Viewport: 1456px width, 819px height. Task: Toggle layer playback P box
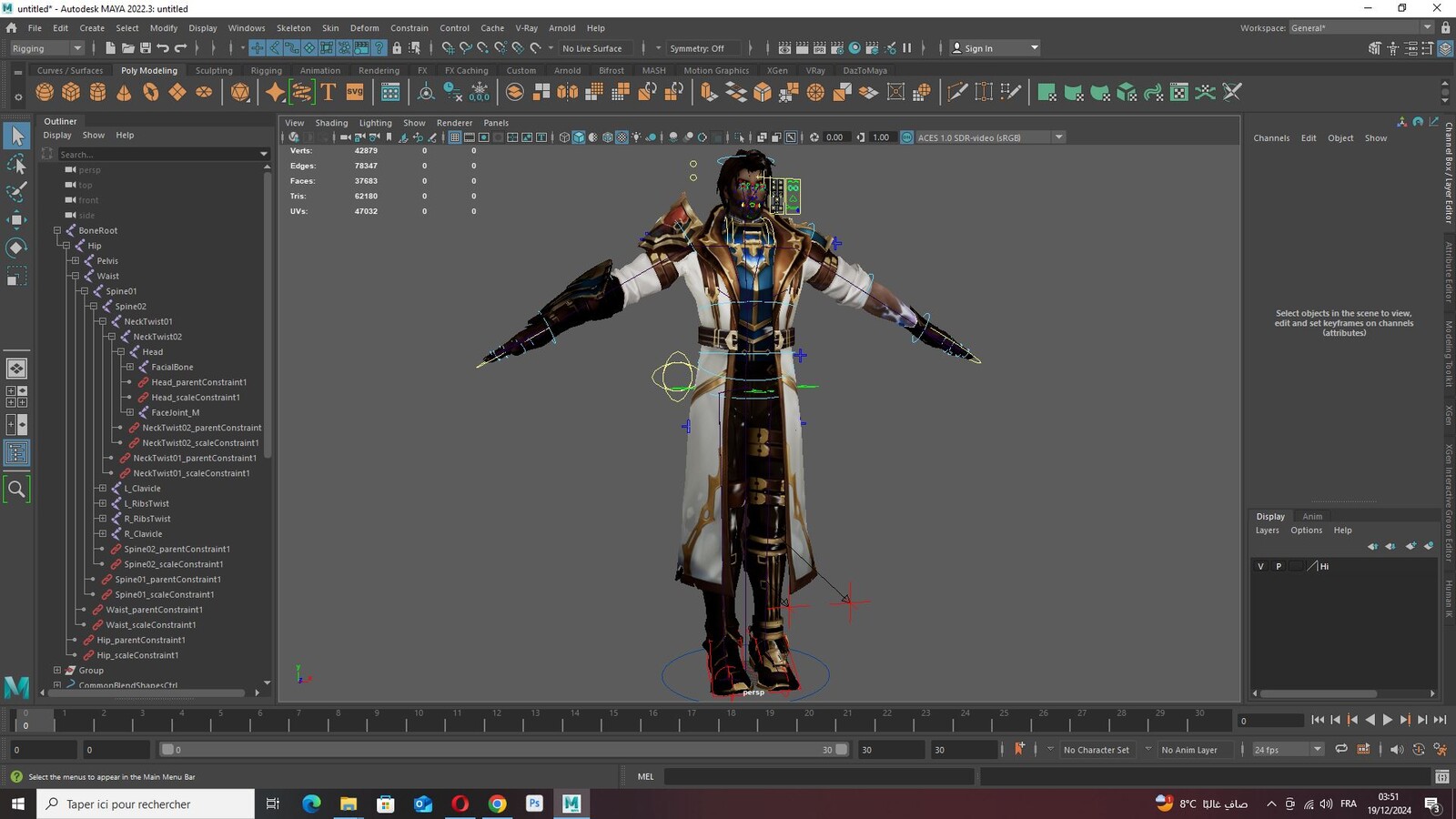[1279, 566]
